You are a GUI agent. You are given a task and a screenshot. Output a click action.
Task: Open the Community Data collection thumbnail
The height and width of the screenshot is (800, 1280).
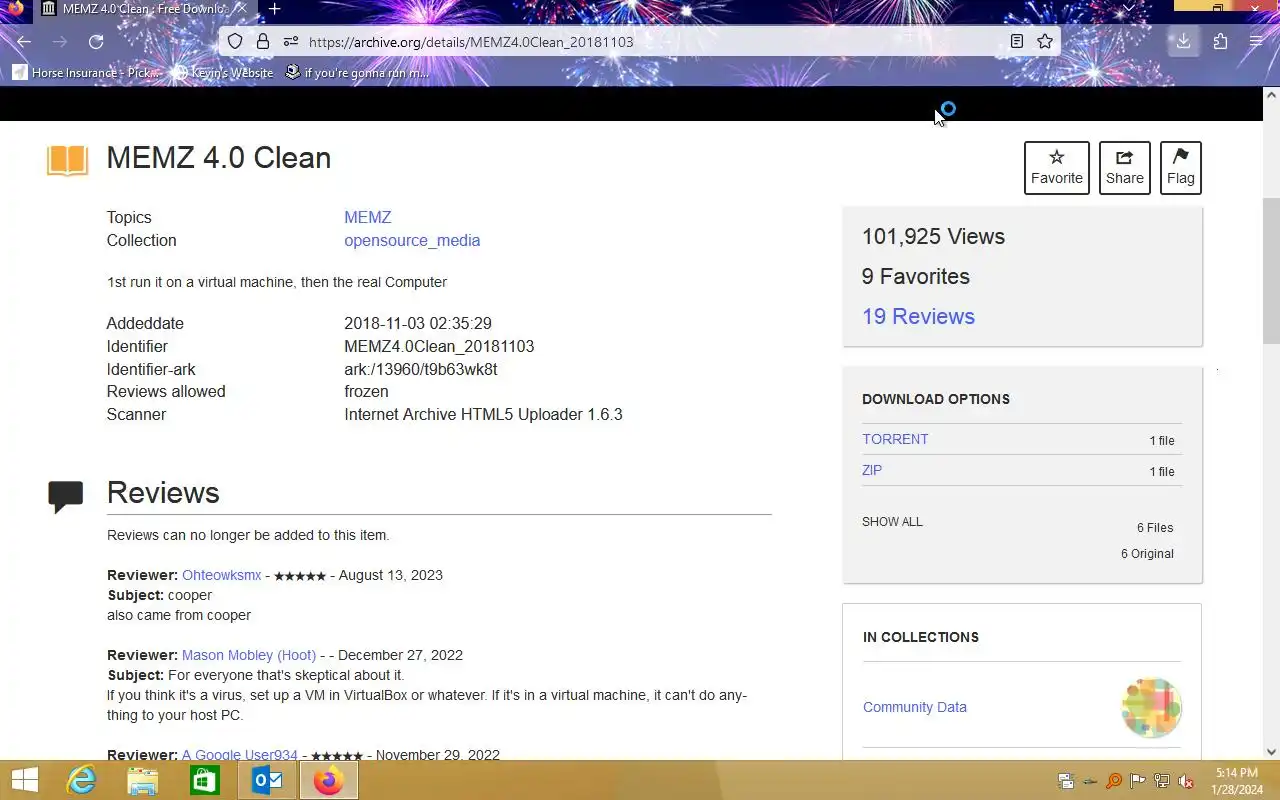tap(1151, 707)
